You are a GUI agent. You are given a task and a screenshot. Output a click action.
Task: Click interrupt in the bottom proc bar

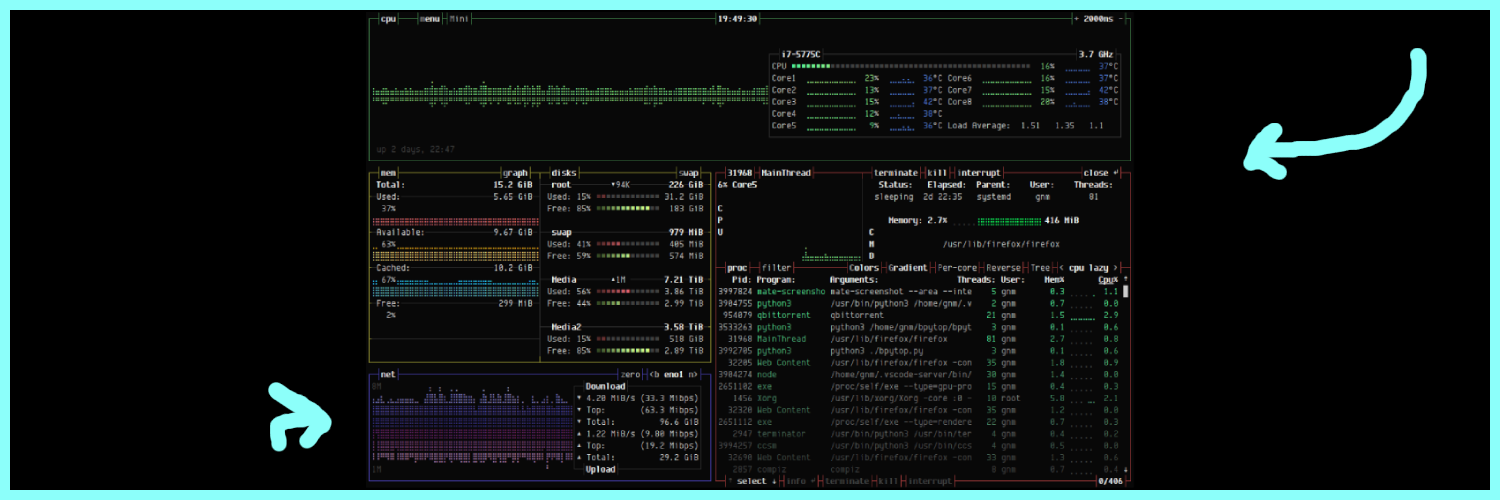click(x=929, y=481)
